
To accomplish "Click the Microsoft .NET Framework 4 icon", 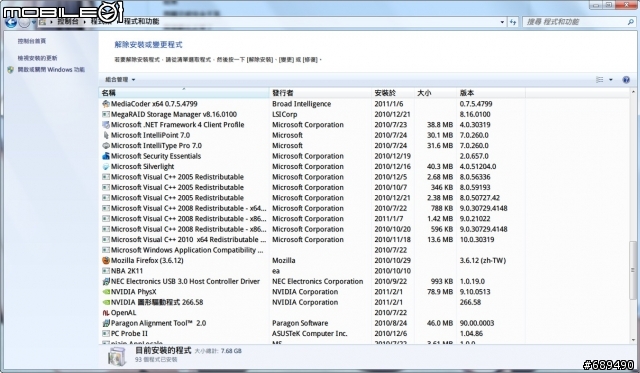I will [106, 124].
